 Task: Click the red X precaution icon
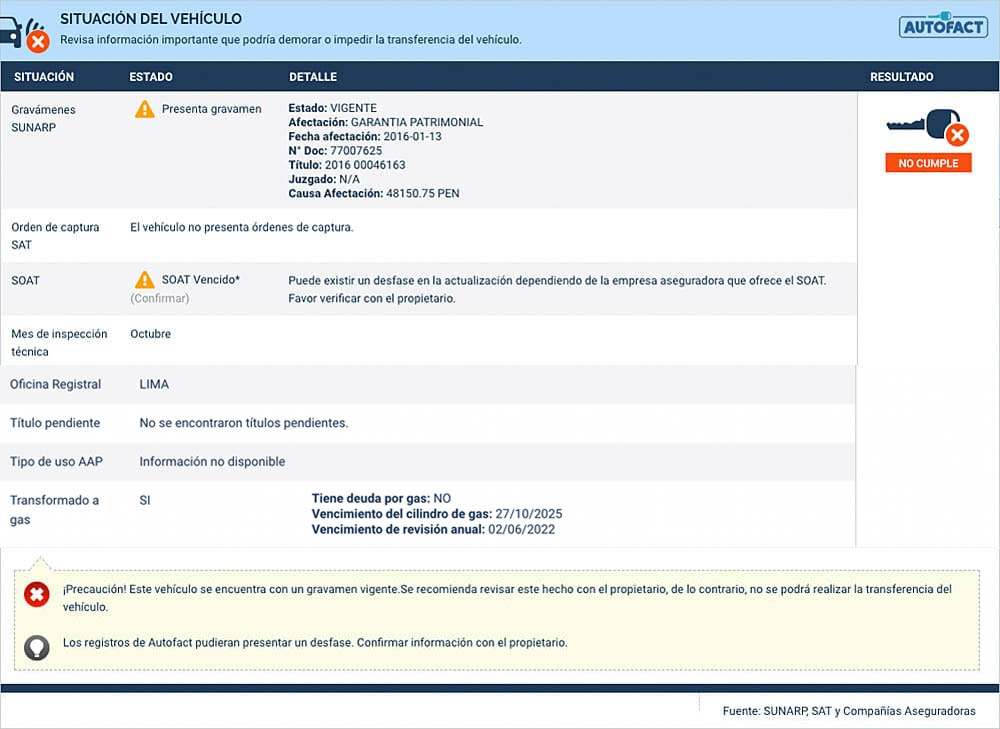point(37,596)
